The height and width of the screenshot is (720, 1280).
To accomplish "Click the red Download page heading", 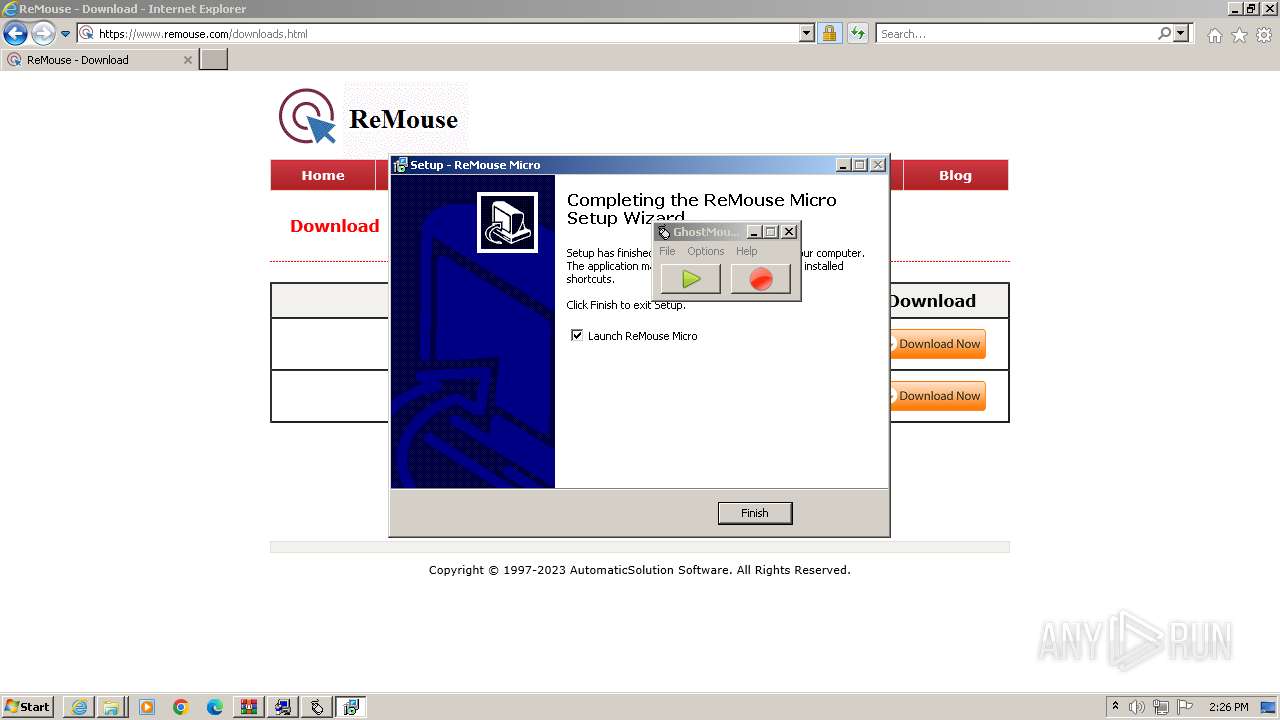I will [x=334, y=226].
